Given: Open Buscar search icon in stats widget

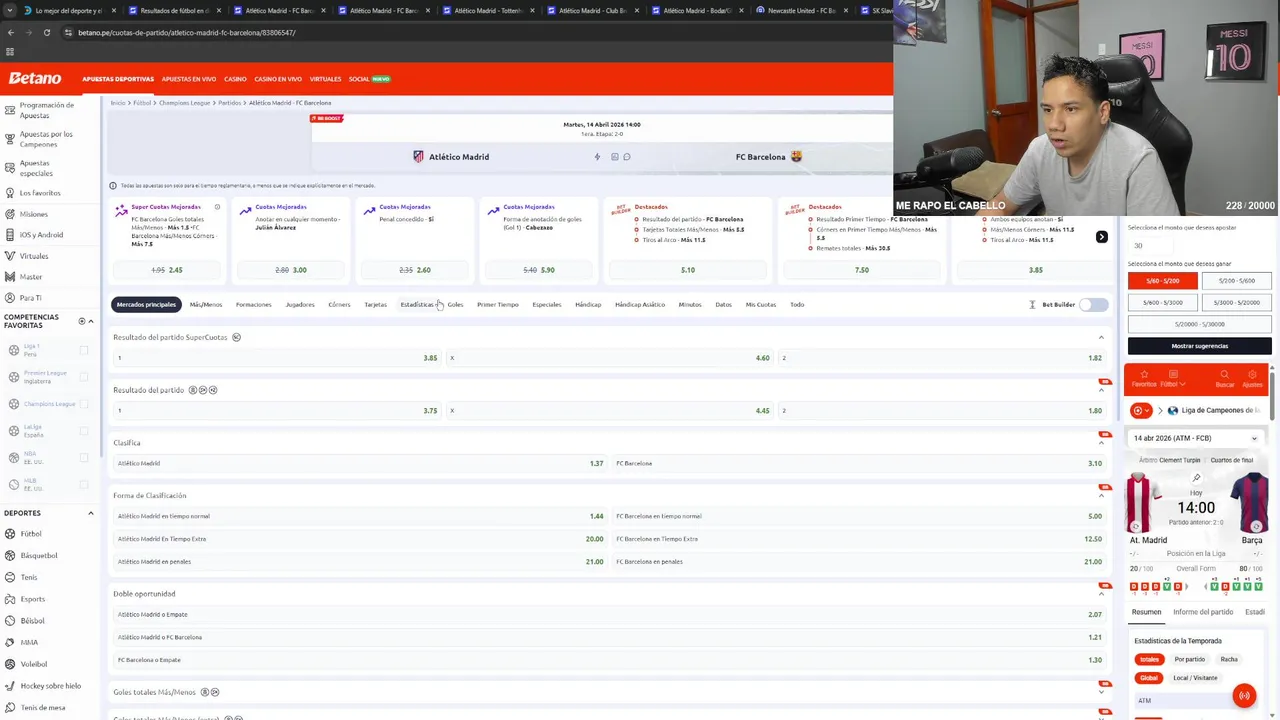Looking at the screenshot, I should (x=1224, y=375).
